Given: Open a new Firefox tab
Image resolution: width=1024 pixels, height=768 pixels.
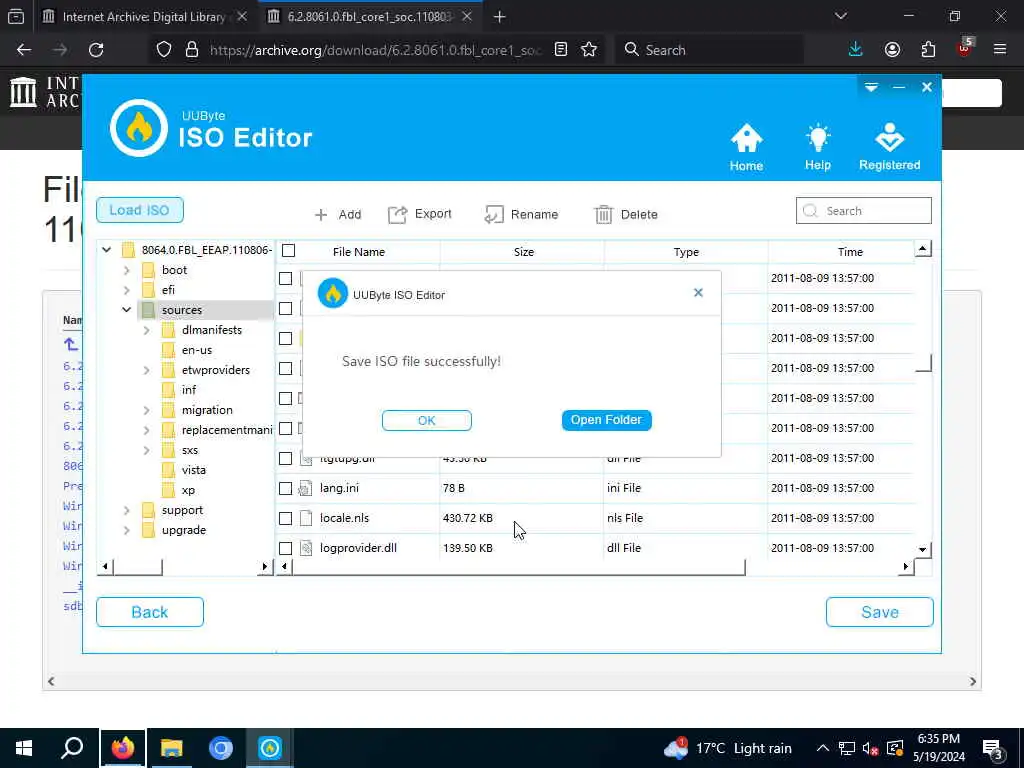Looking at the screenshot, I should point(500,17).
